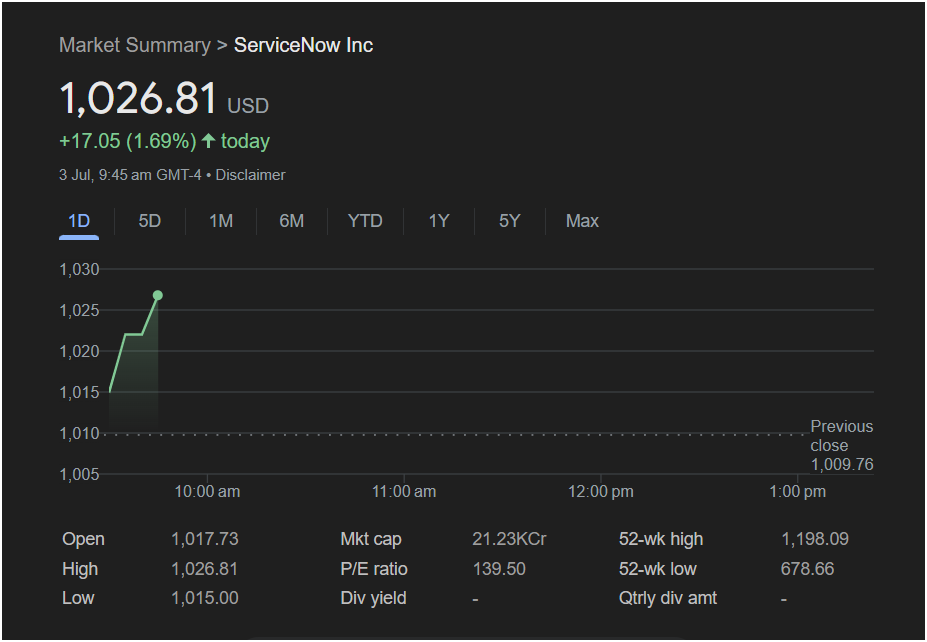Click the green current-price dot on chart
The image size is (927, 642).
point(157,295)
